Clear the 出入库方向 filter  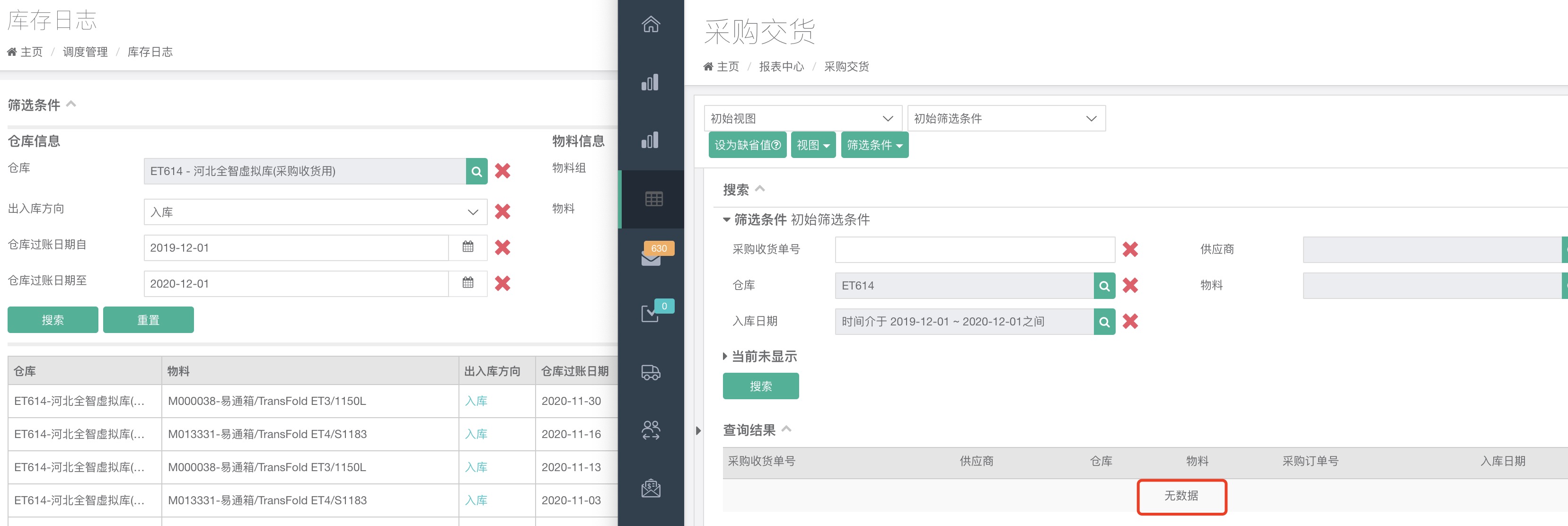pos(502,211)
